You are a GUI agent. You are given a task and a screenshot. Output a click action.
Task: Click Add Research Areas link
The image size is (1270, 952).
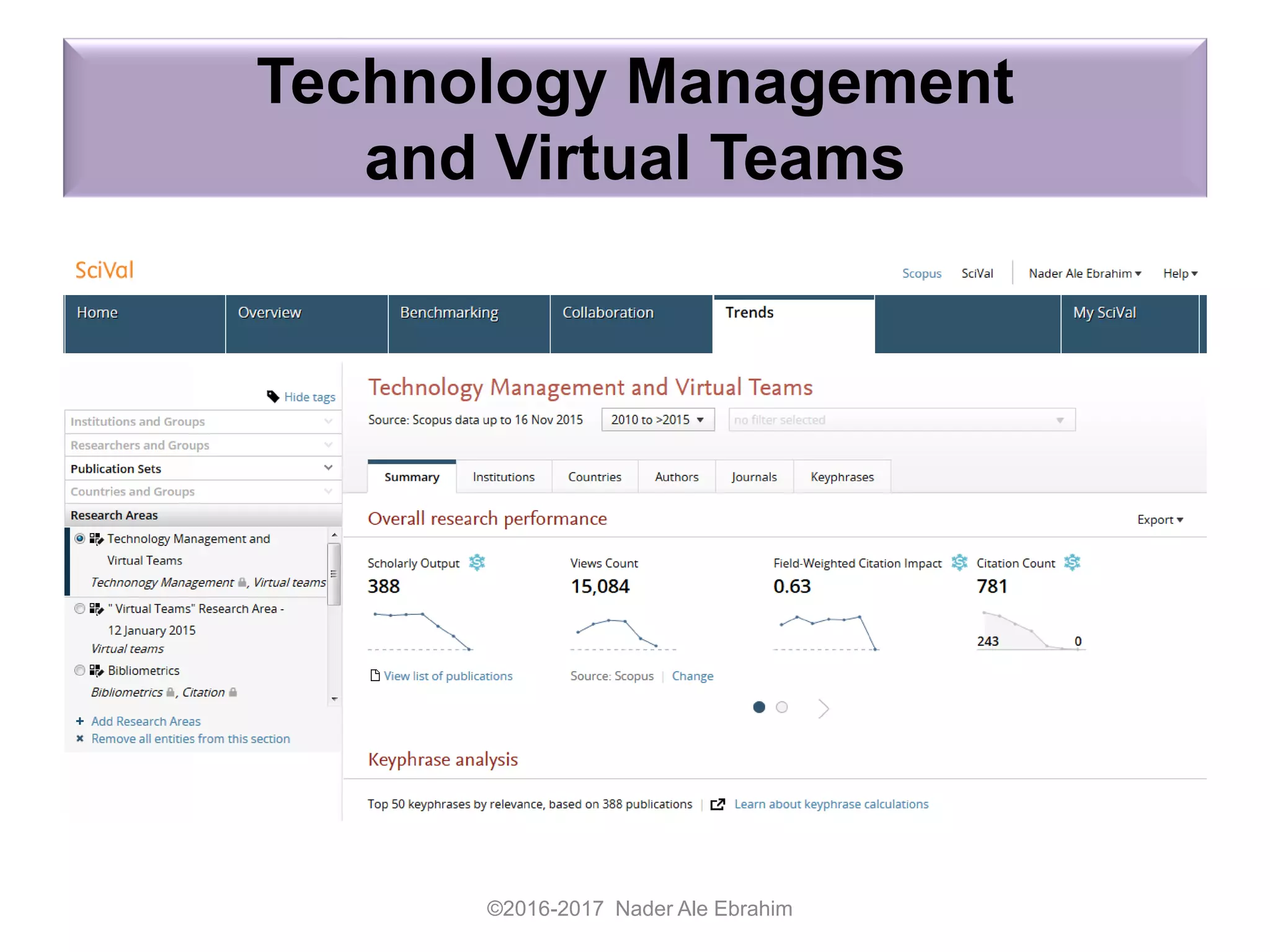[146, 721]
